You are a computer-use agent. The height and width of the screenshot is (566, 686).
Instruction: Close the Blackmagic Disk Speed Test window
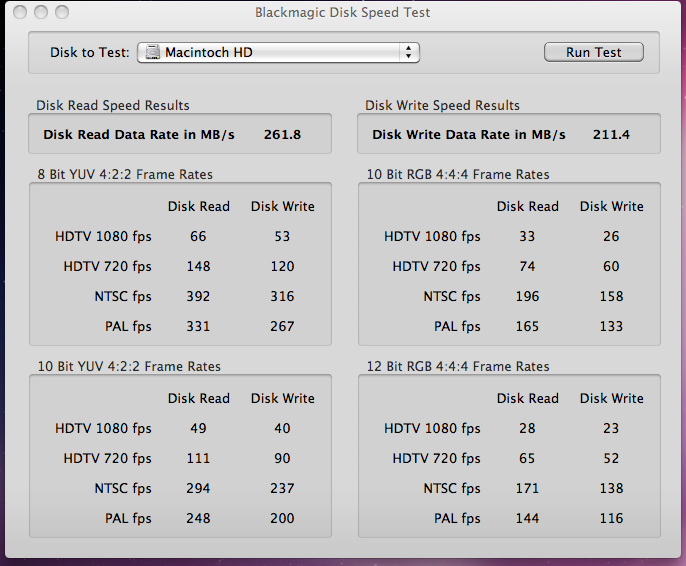coord(20,12)
